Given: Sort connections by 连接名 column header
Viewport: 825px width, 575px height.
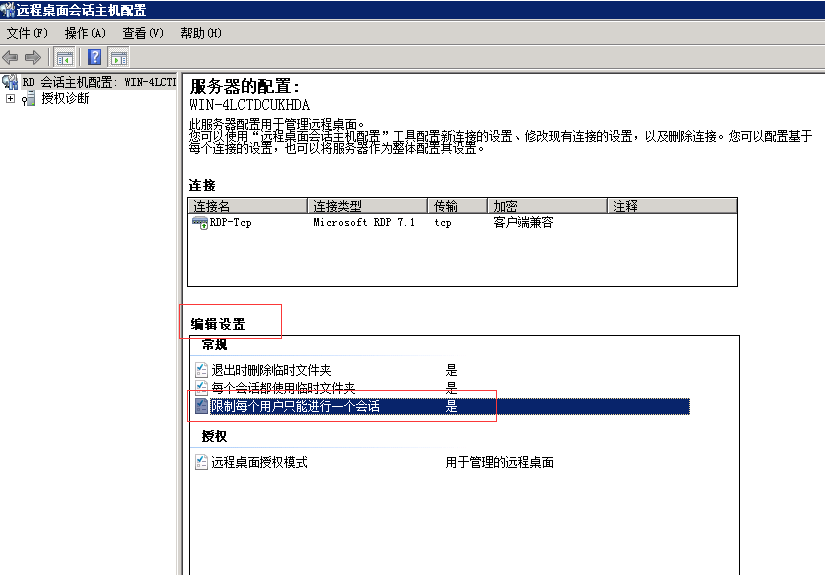Looking at the screenshot, I should [247, 206].
